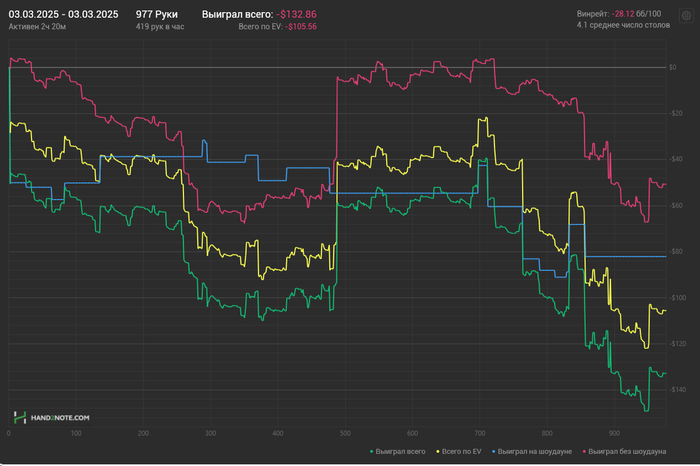
Task: Click the HAND2NOTE.COM logo
Action: coord(51,418)
